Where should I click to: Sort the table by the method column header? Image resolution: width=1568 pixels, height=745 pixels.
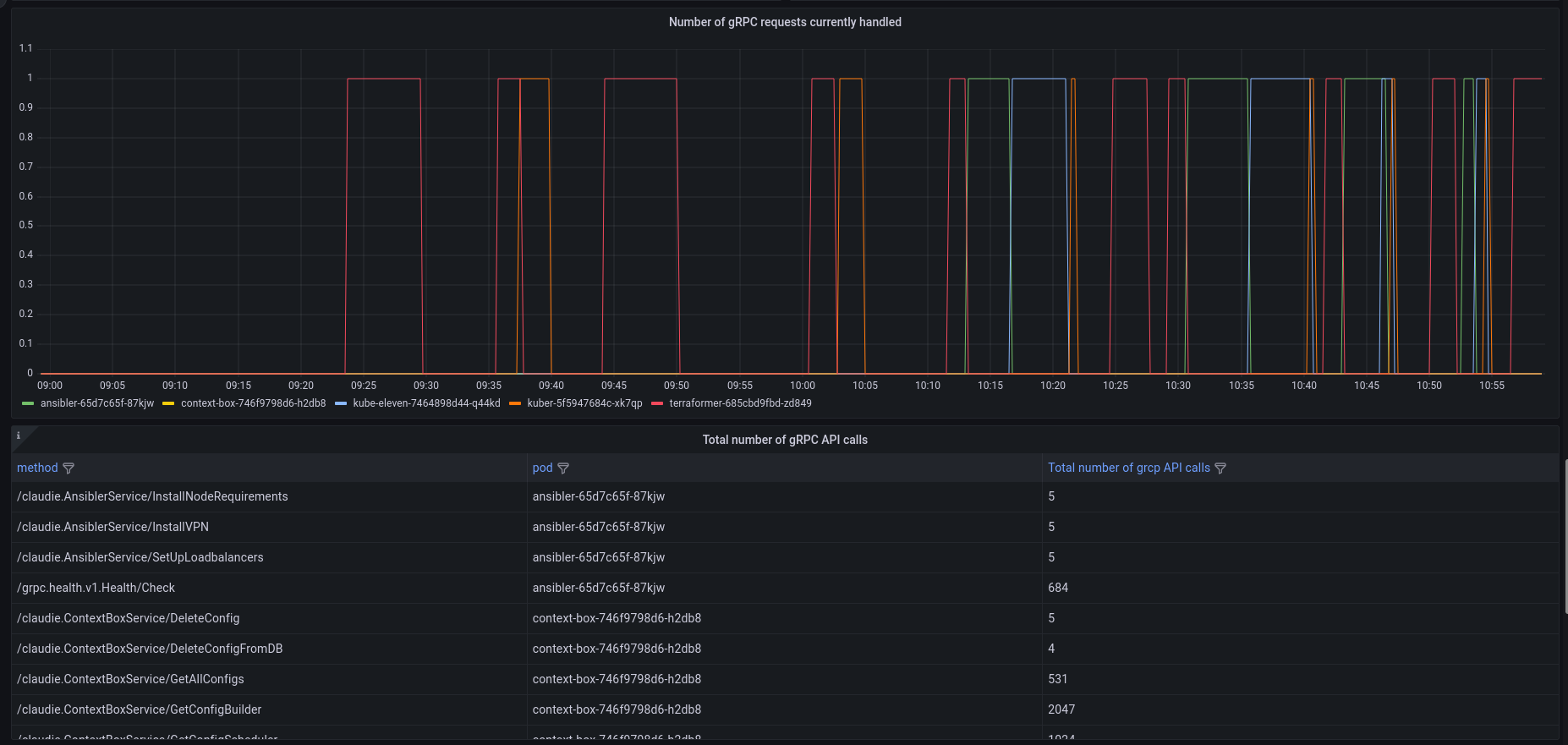(37, 468)
